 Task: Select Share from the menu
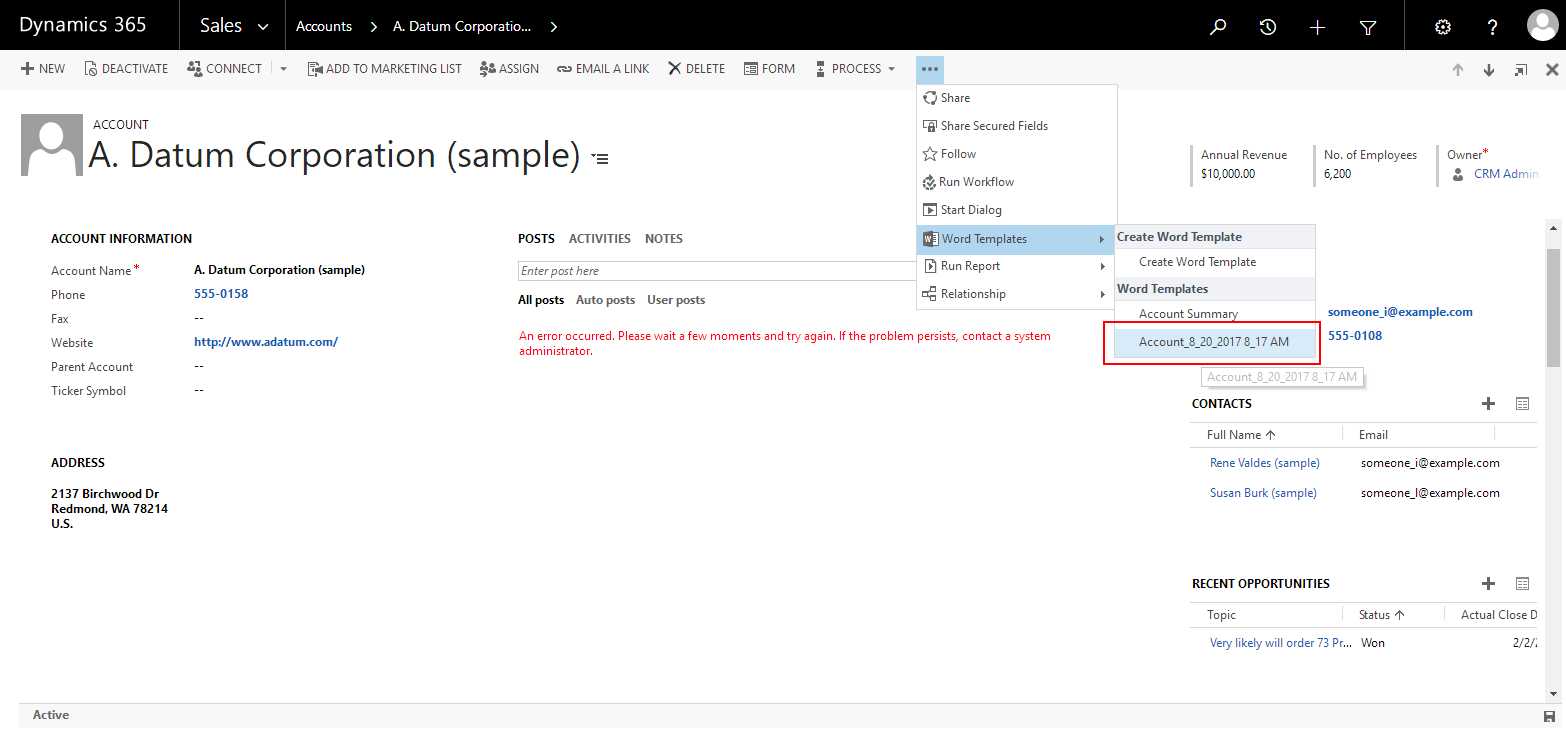1017,98
